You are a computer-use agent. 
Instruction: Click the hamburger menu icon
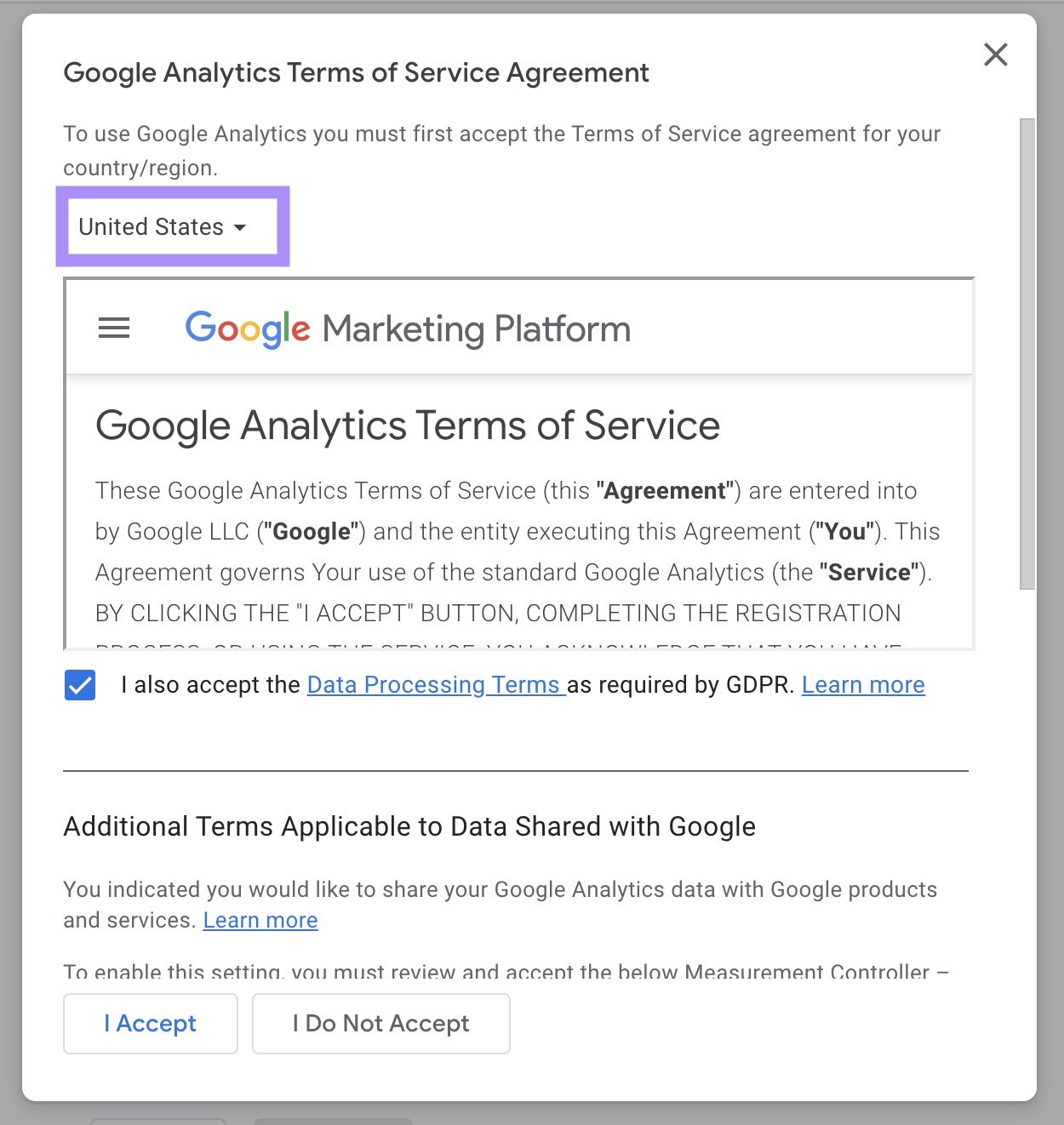coord(113,328)
